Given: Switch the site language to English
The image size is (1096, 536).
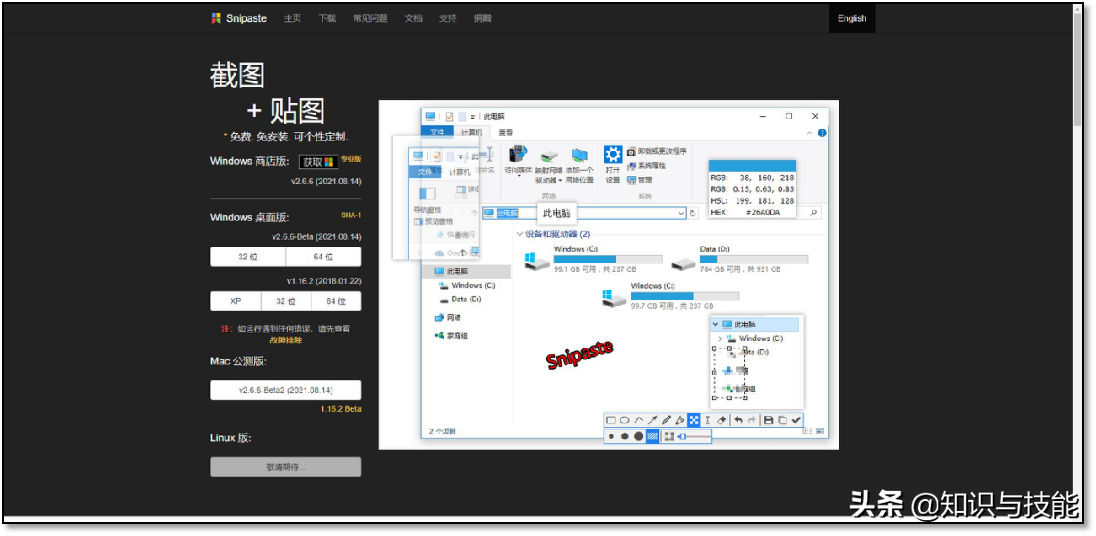Looking at the screenshot, I should (x=851, y=19).
